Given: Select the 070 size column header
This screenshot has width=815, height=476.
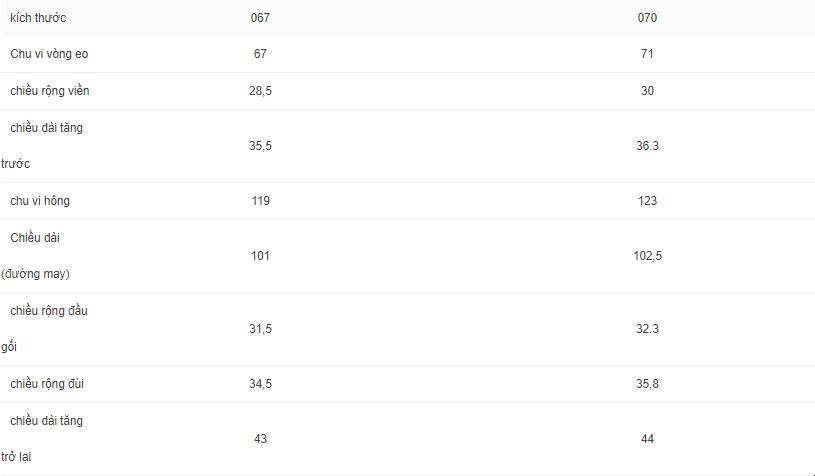Looking at the screenshot, I should (x=647, y=18).
